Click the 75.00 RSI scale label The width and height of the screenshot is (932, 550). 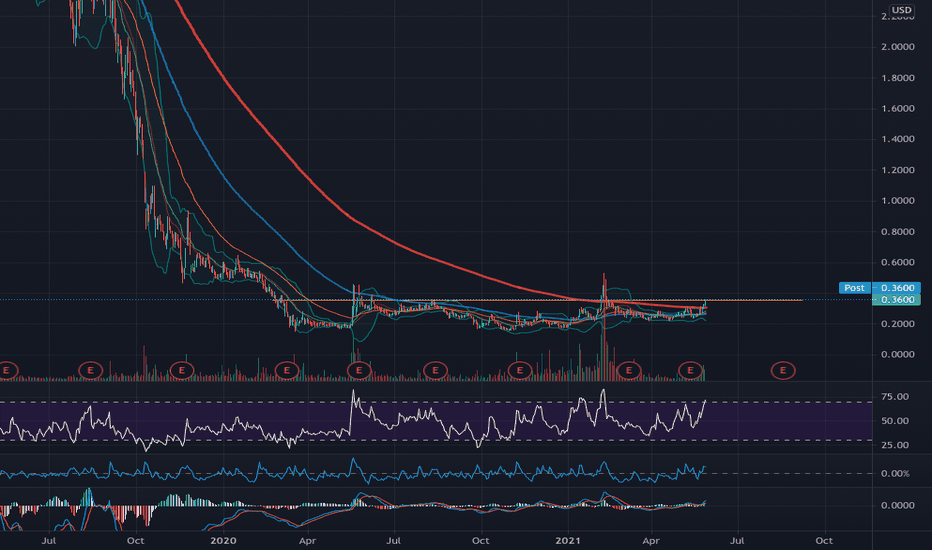895,397
